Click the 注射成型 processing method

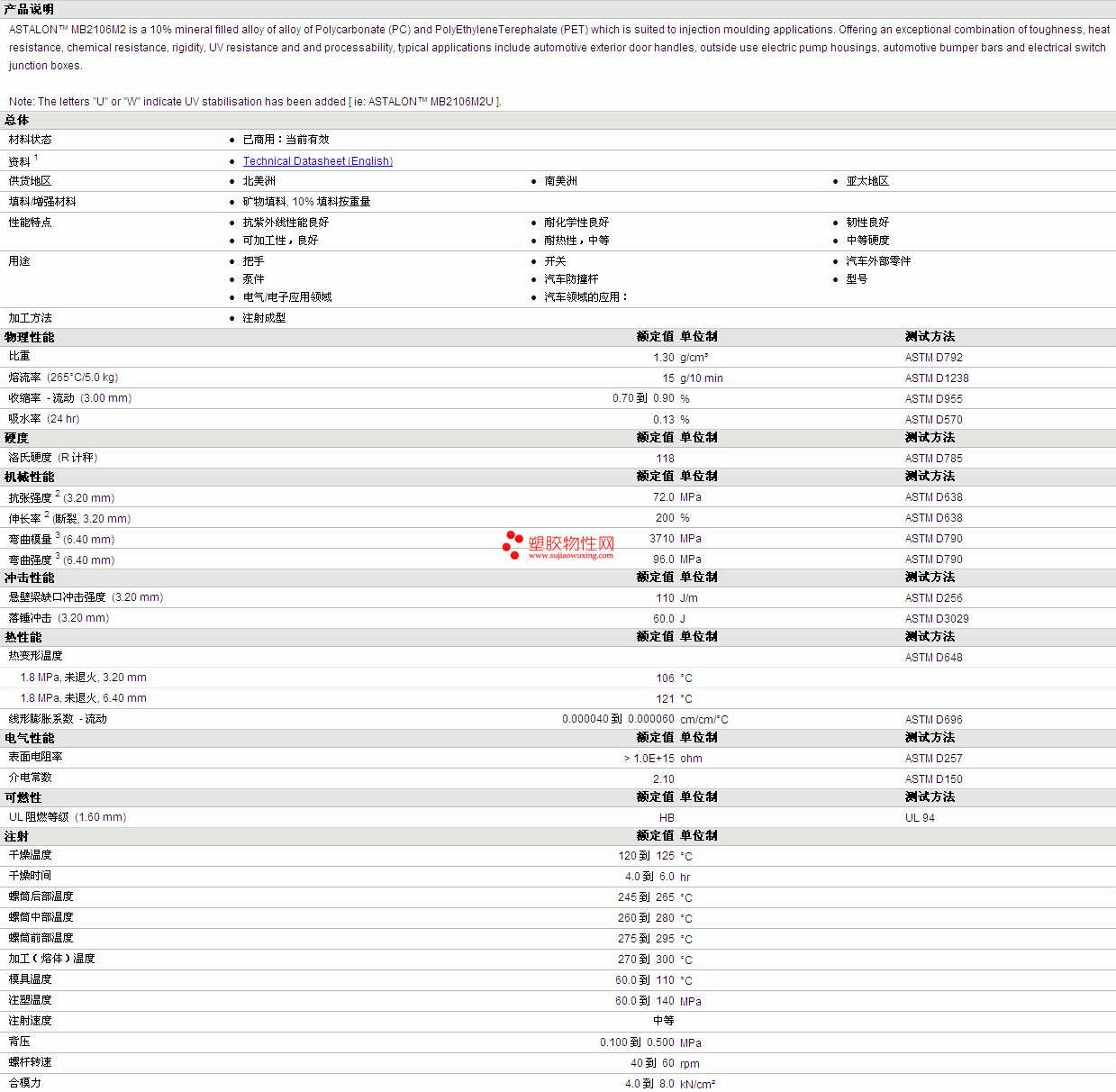(x=264, y=318)
